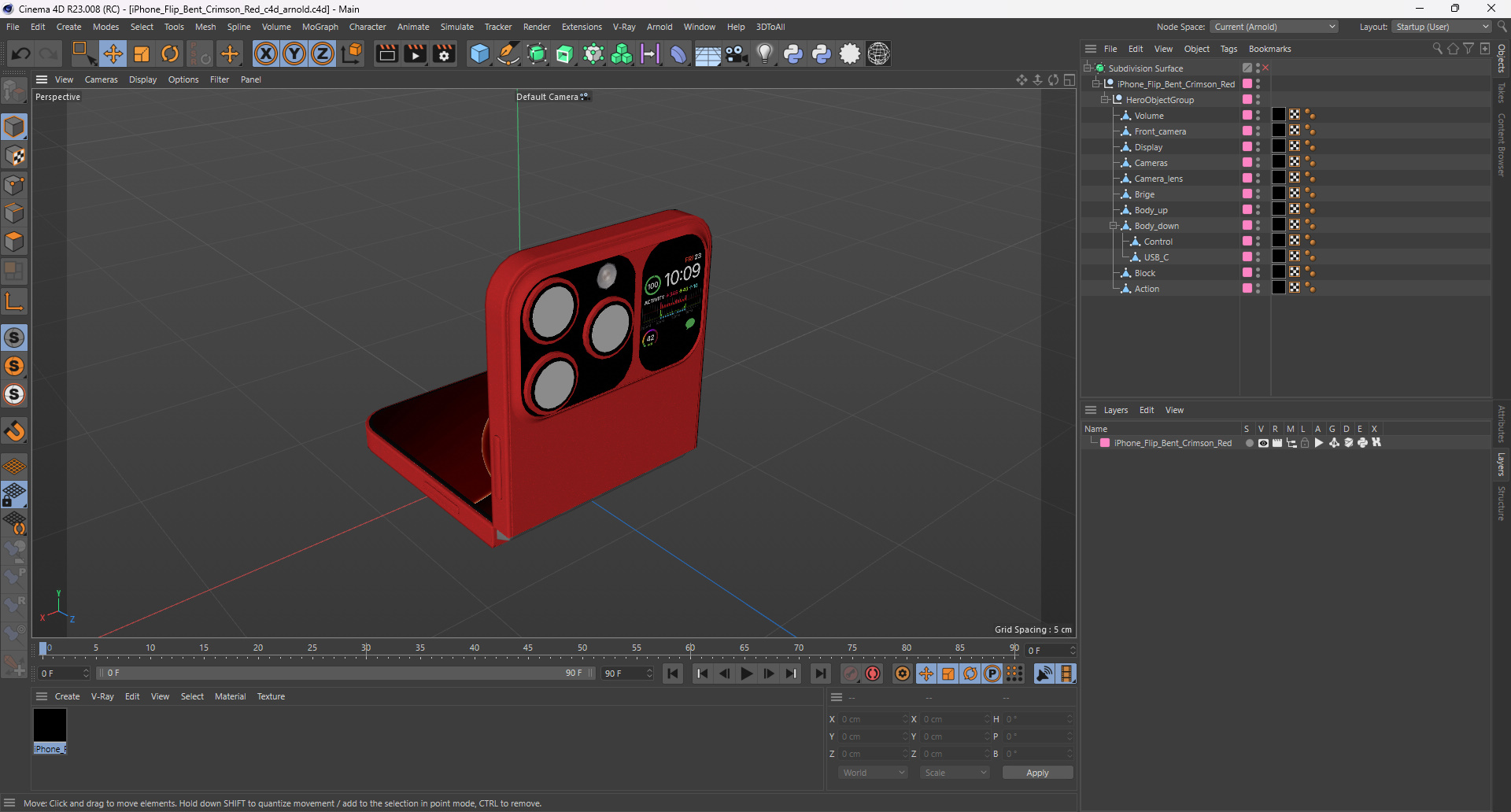1511x812 pixels.
Task: Collapse Body_down tree node
Action: click(1114, 226)
